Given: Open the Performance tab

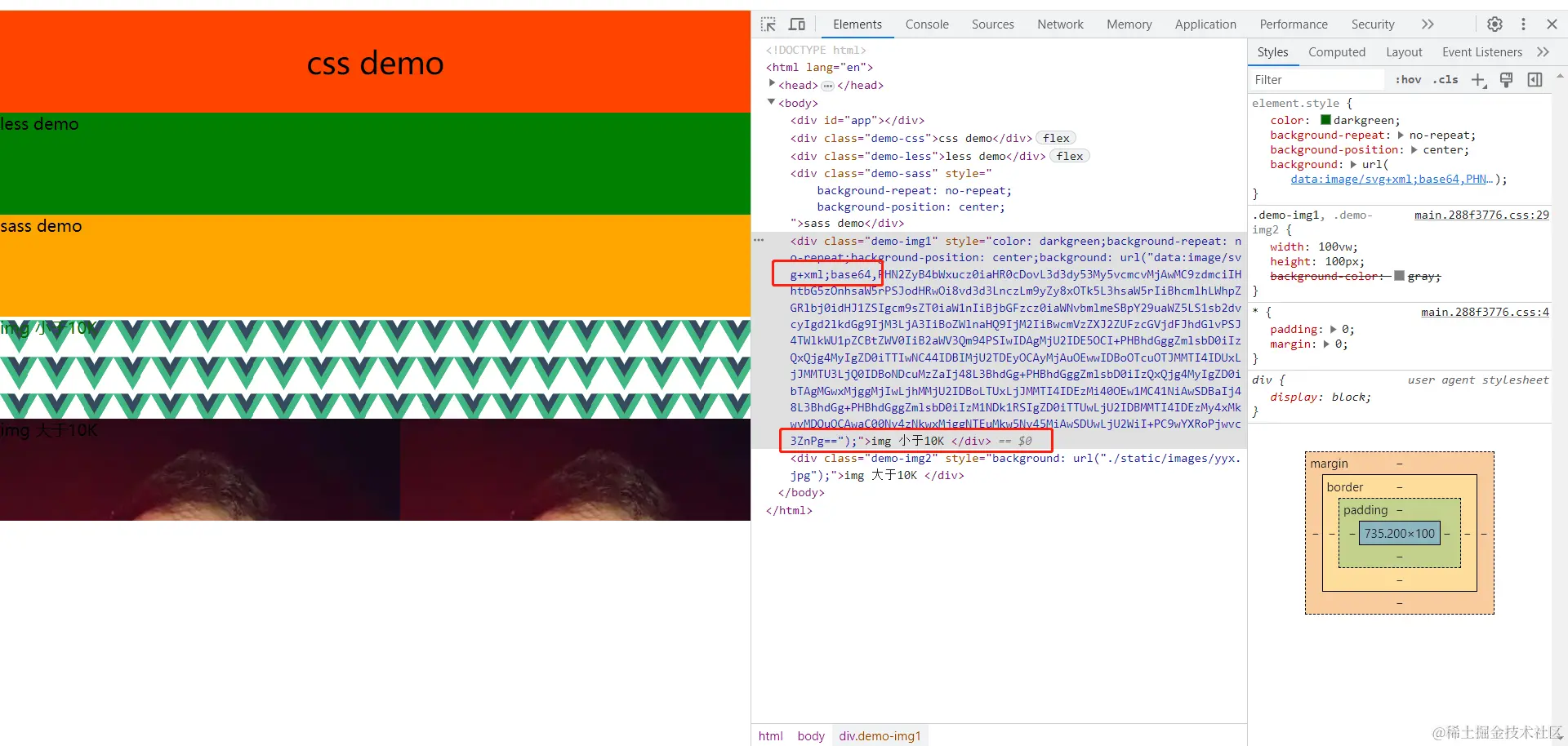Looking at the screenshot, I should point(1294,24).
